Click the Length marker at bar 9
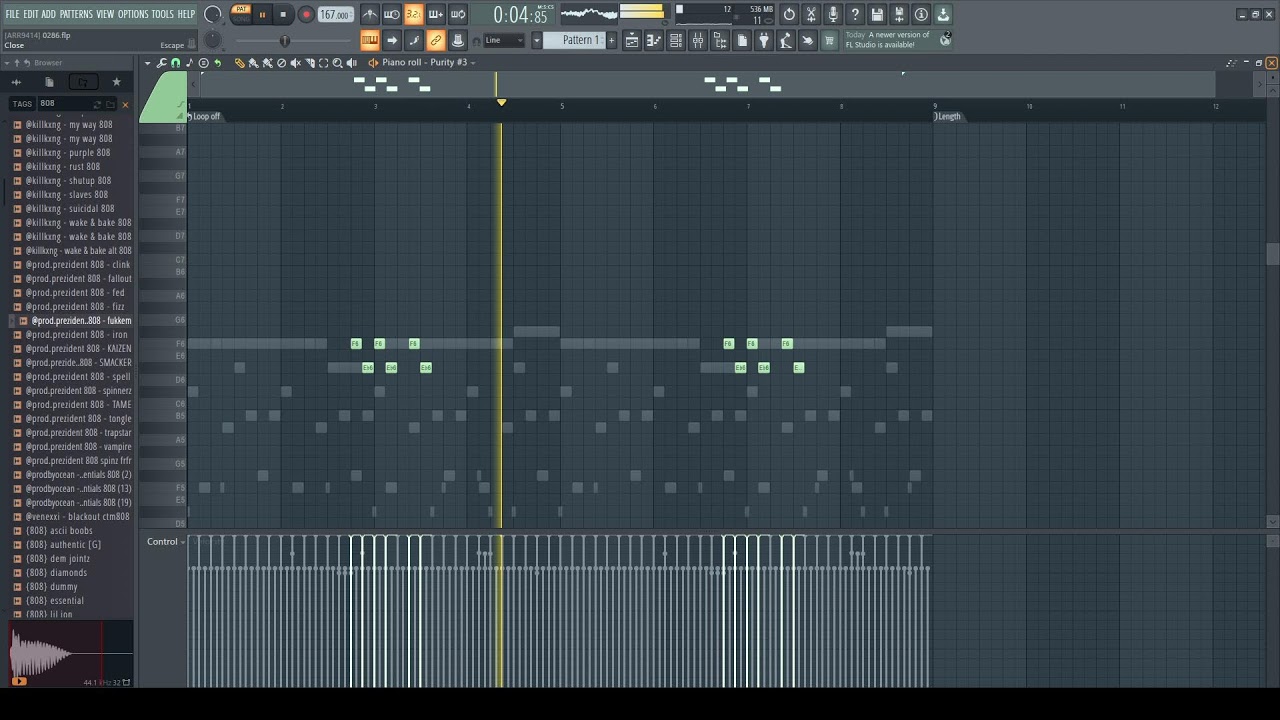The image size is (1280, 720). 948,117
